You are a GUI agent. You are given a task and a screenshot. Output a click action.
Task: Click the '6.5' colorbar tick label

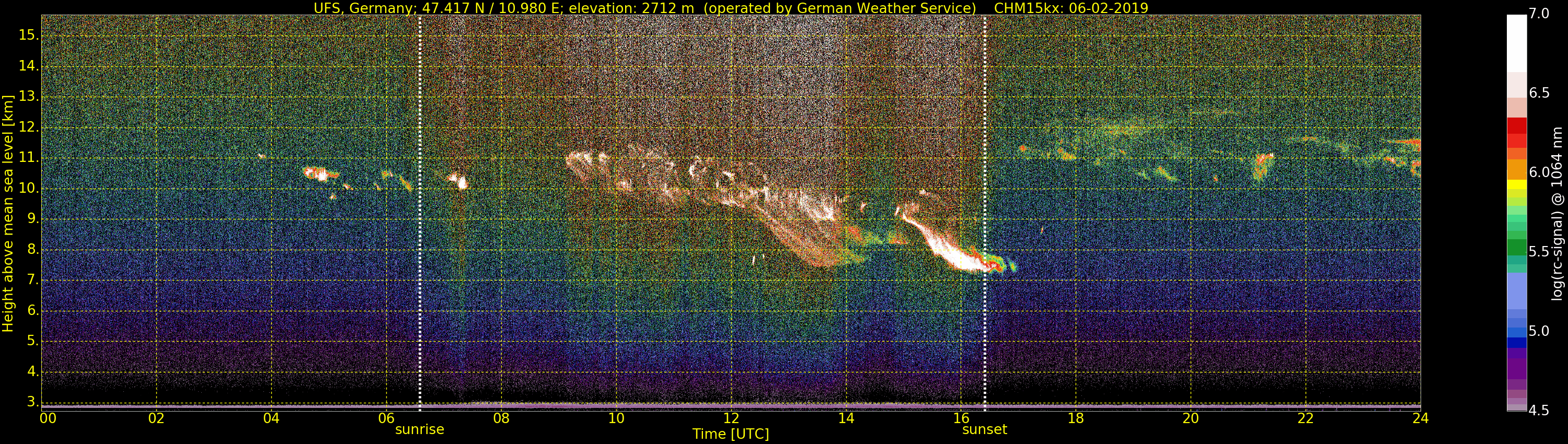point(1539,93)
